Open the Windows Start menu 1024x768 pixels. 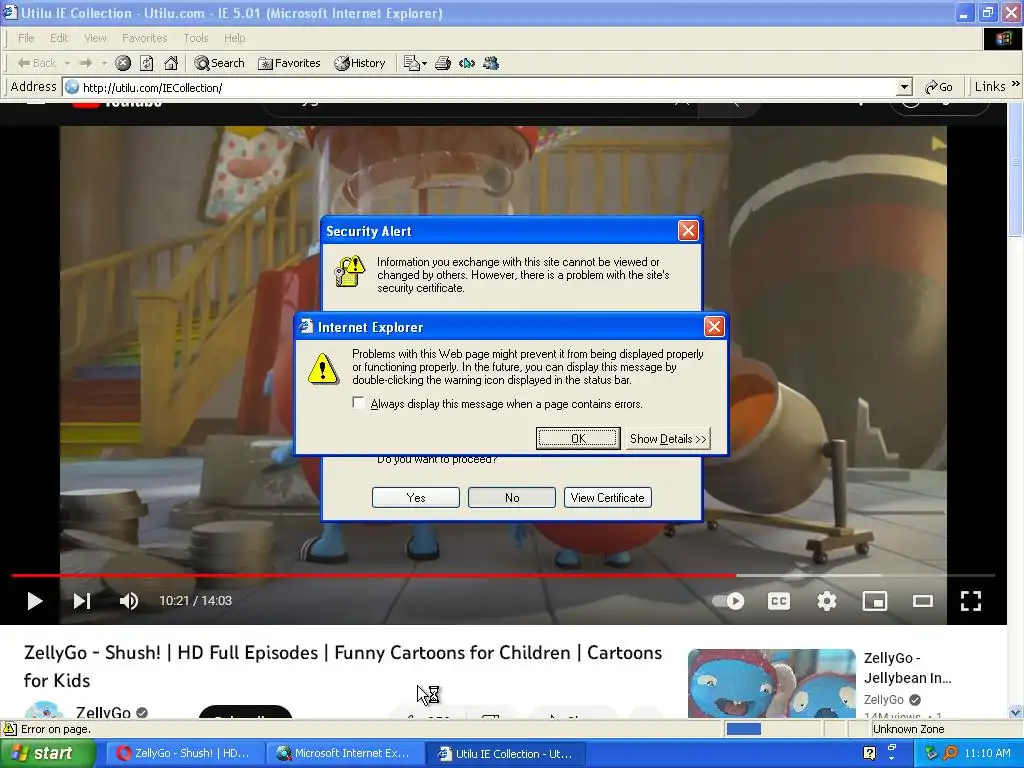point(47,753)
